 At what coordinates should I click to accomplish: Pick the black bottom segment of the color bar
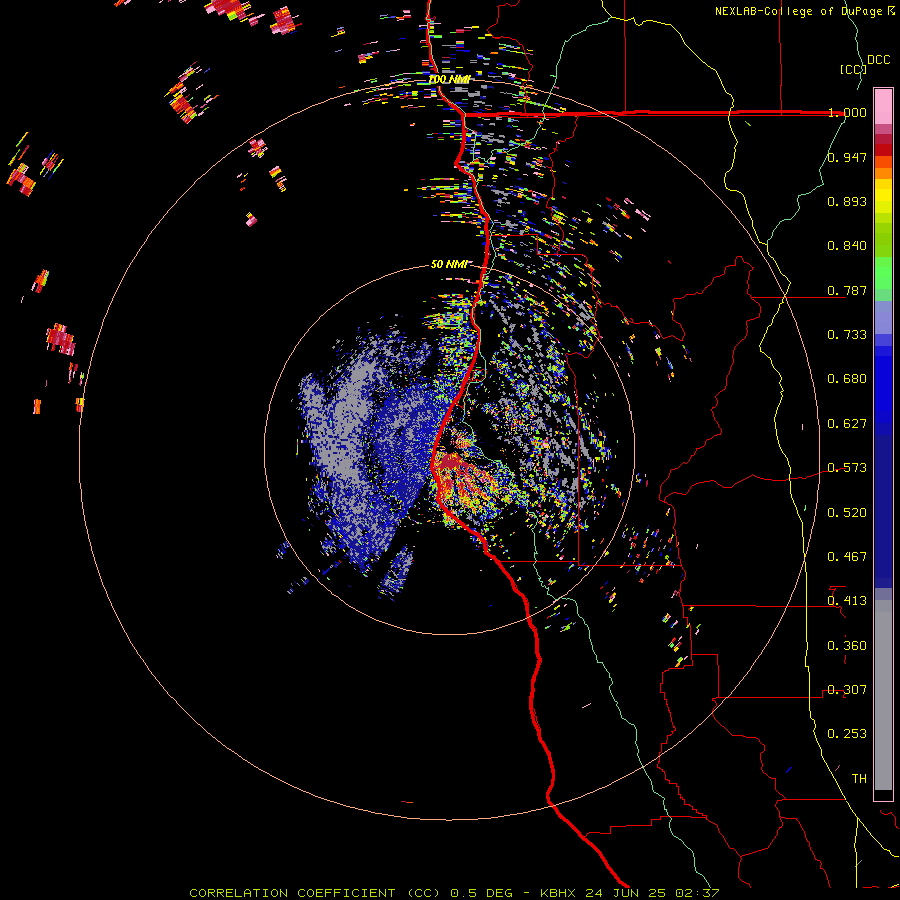point(883,794)
